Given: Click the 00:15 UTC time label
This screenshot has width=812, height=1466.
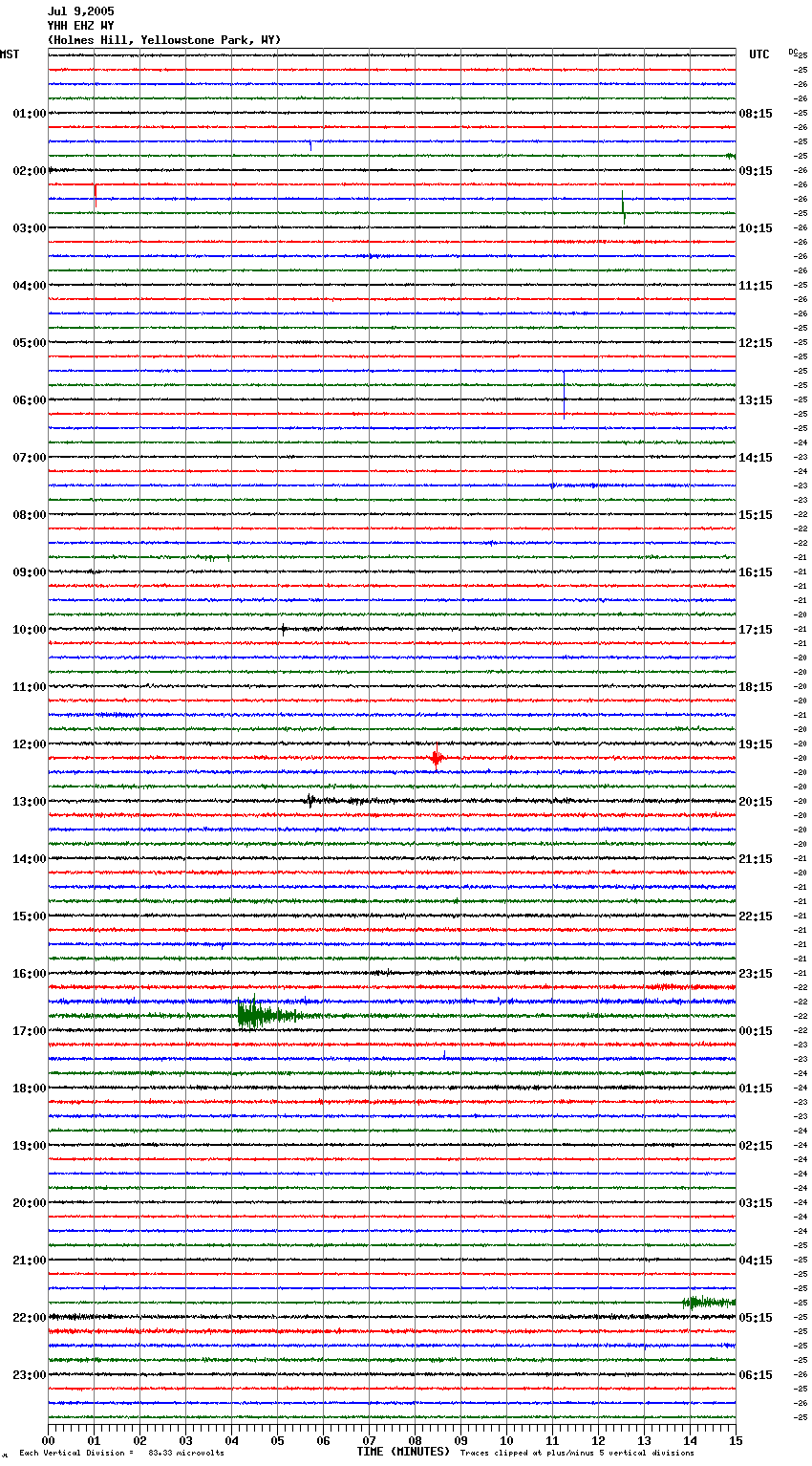Looking at the screenshot, I should click(756, 1031).
